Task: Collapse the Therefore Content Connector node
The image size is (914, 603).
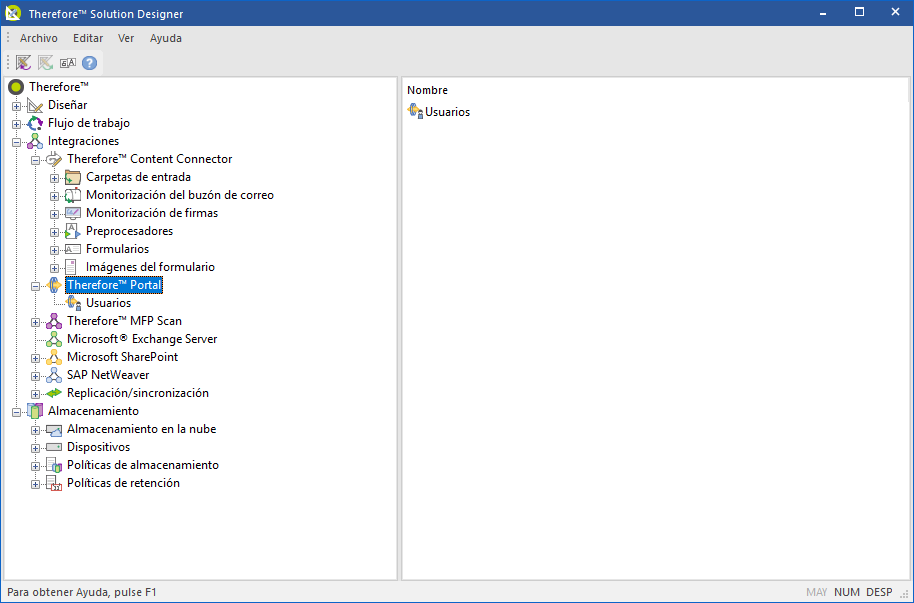Action: coord(36,160)
